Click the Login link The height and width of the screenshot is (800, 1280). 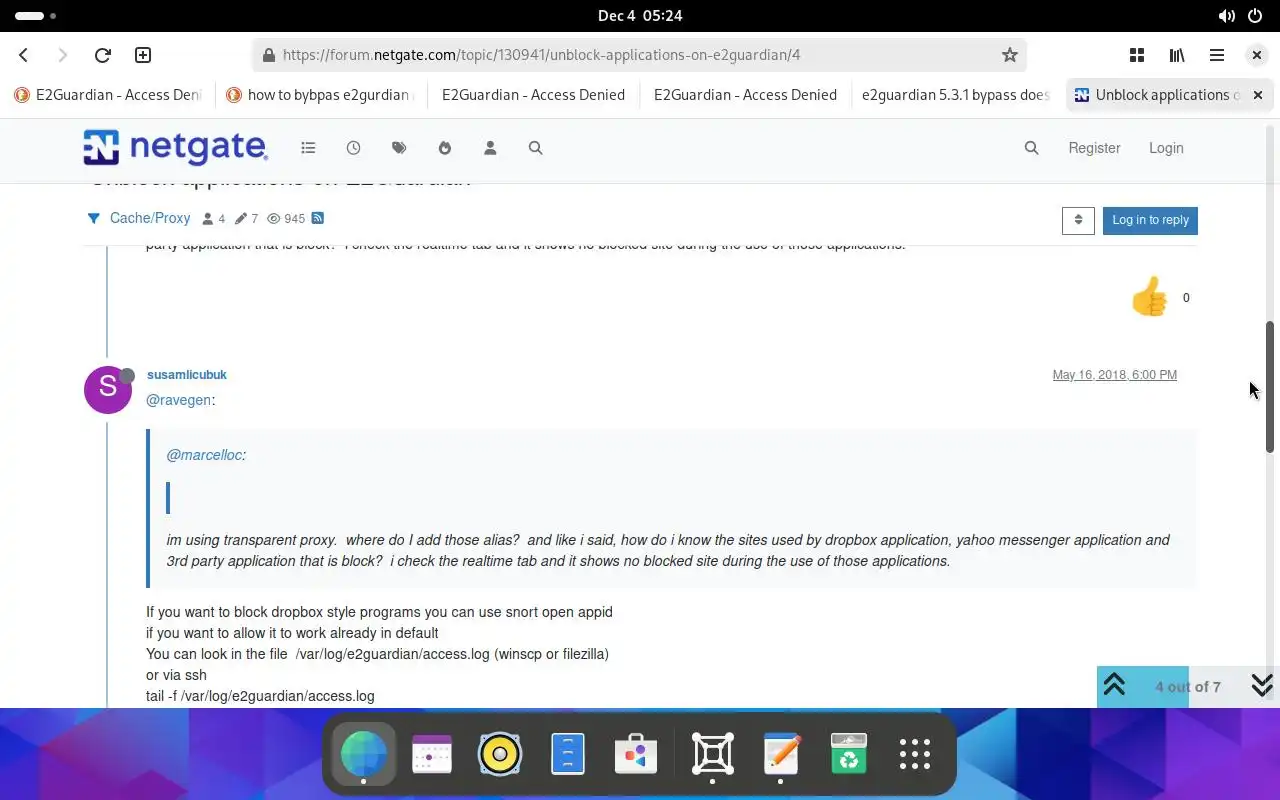(x=1166, y=148)
